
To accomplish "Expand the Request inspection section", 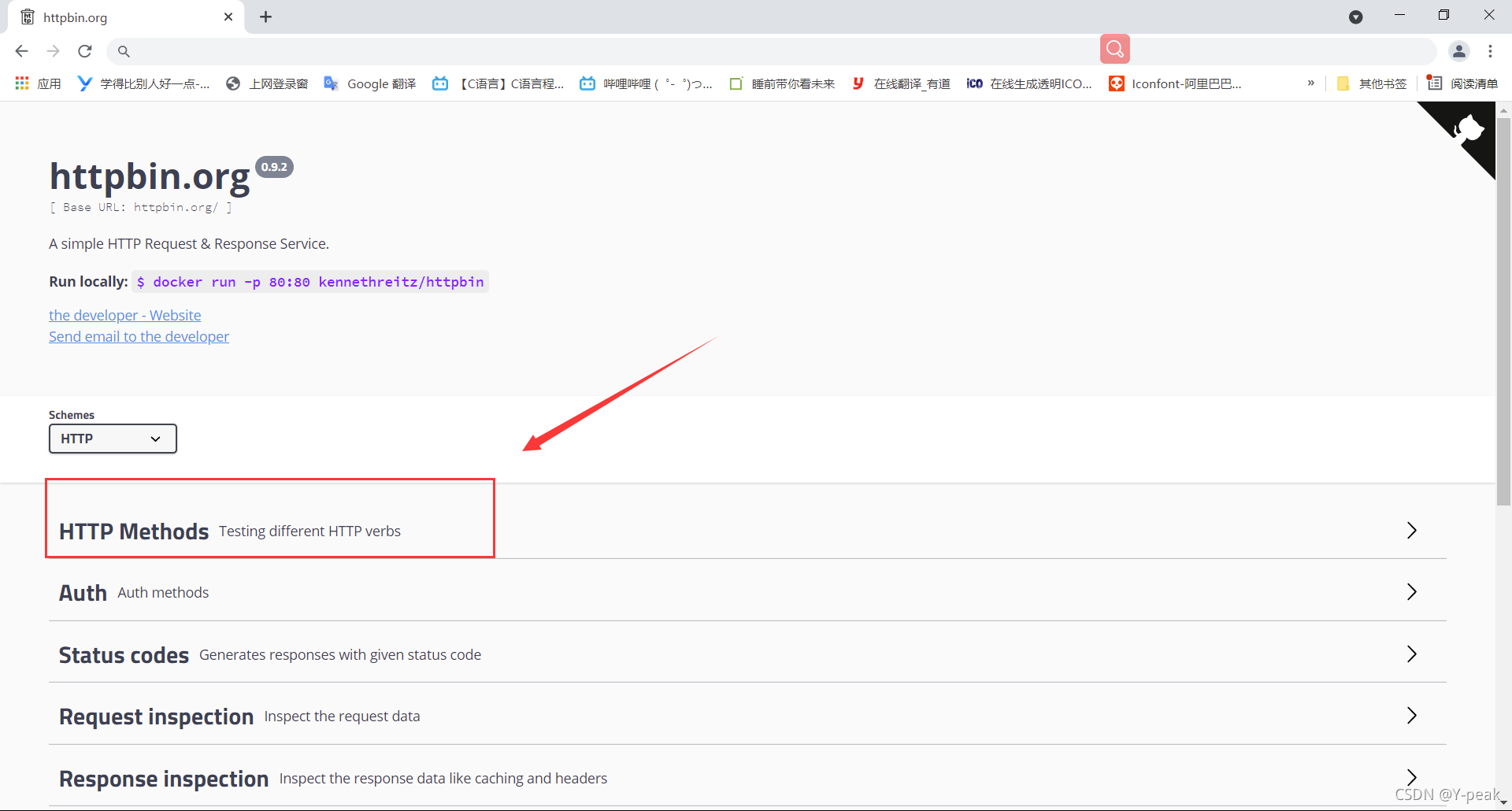I will 156,717.
